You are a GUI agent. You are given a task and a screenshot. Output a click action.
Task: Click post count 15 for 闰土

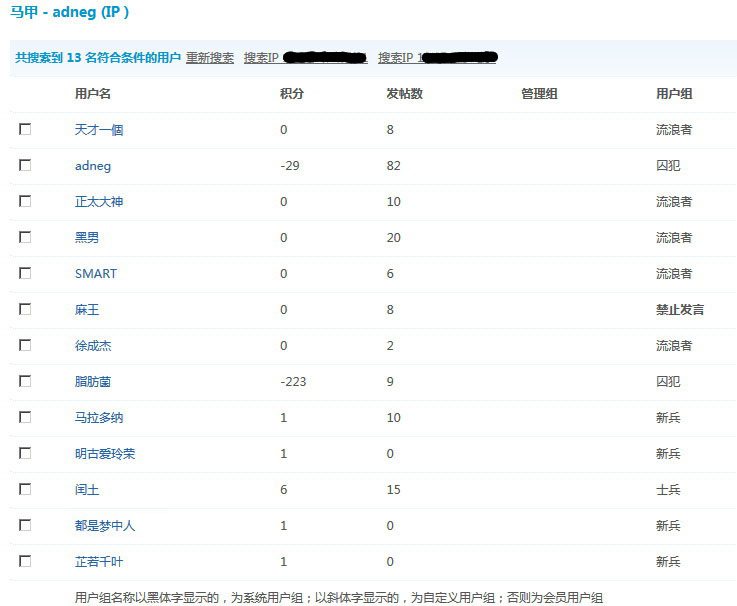pyautogui.click(x=394, y=490)
